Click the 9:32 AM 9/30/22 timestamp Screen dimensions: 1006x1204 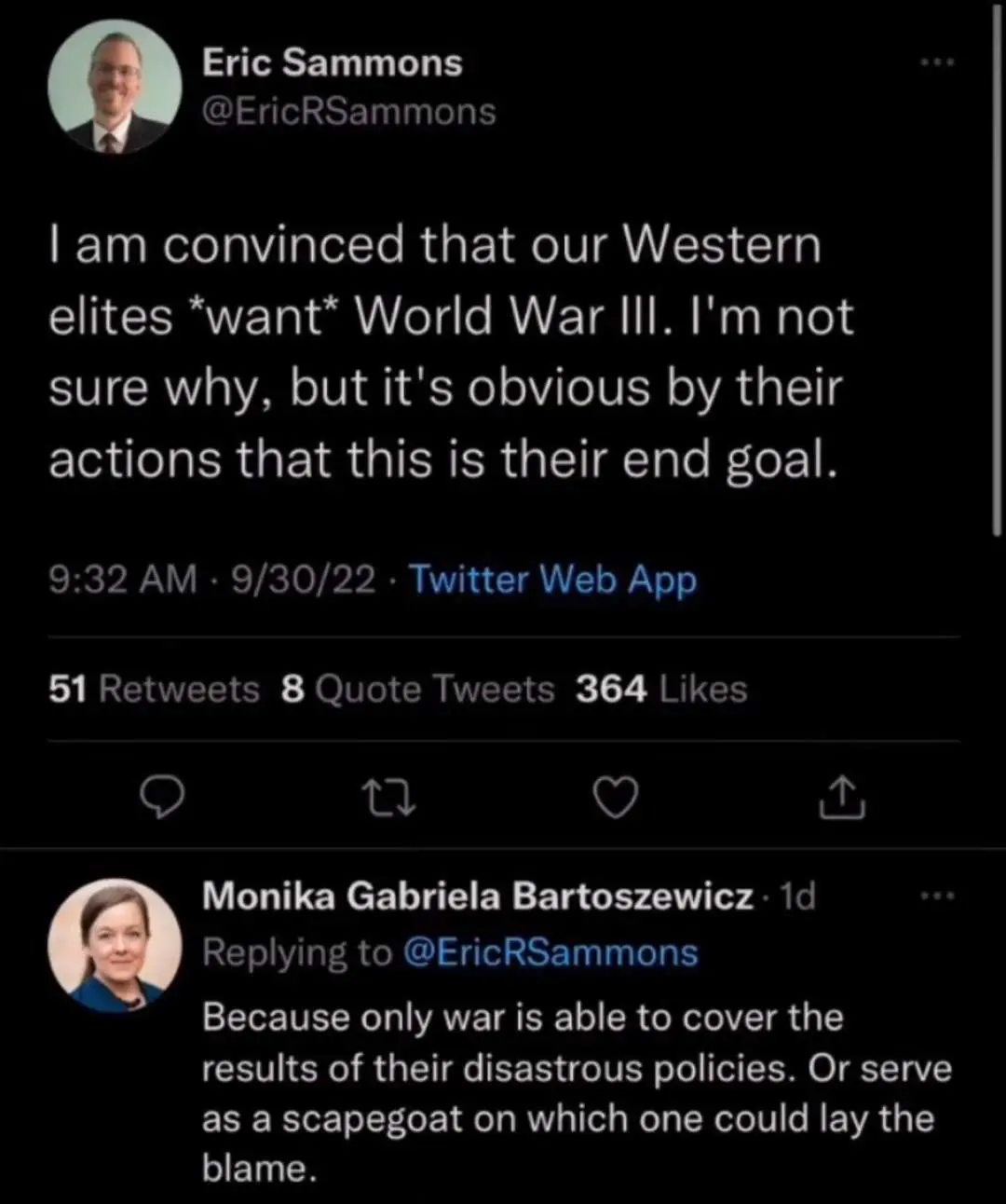coord(211,579)
